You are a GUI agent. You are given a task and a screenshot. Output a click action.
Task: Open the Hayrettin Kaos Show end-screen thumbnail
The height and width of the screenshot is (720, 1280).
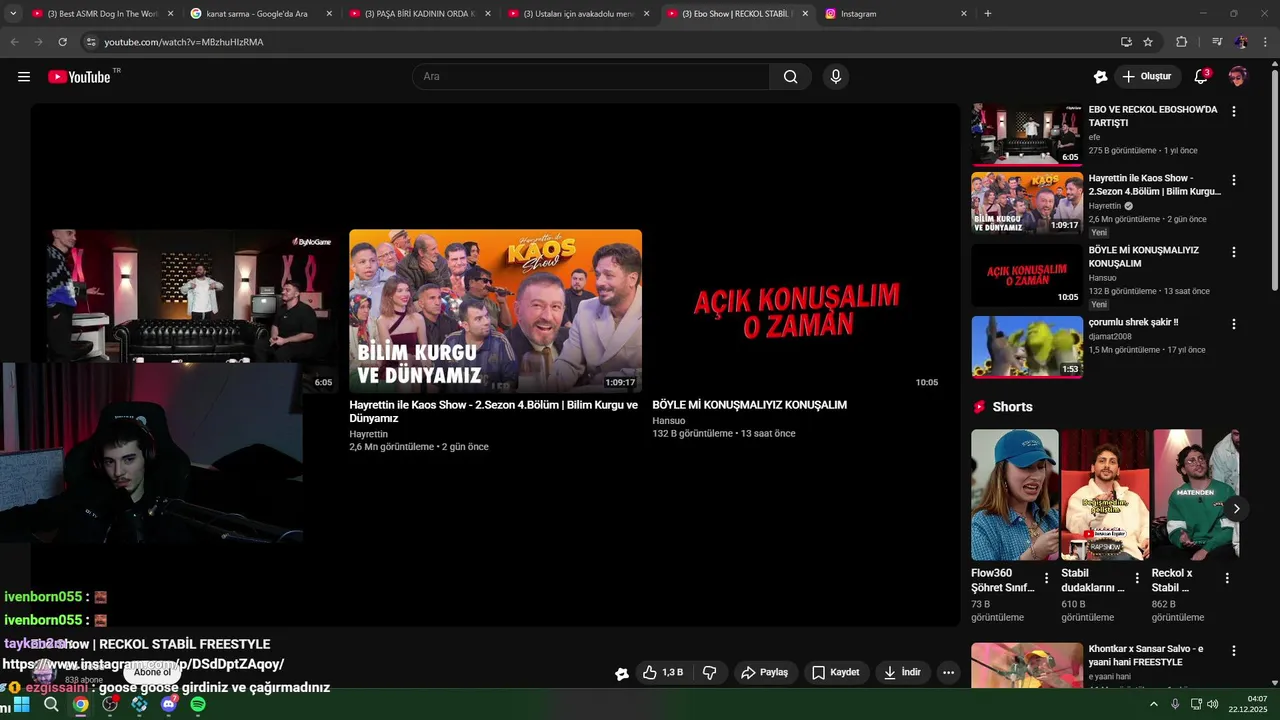click(x=495, y=311)
